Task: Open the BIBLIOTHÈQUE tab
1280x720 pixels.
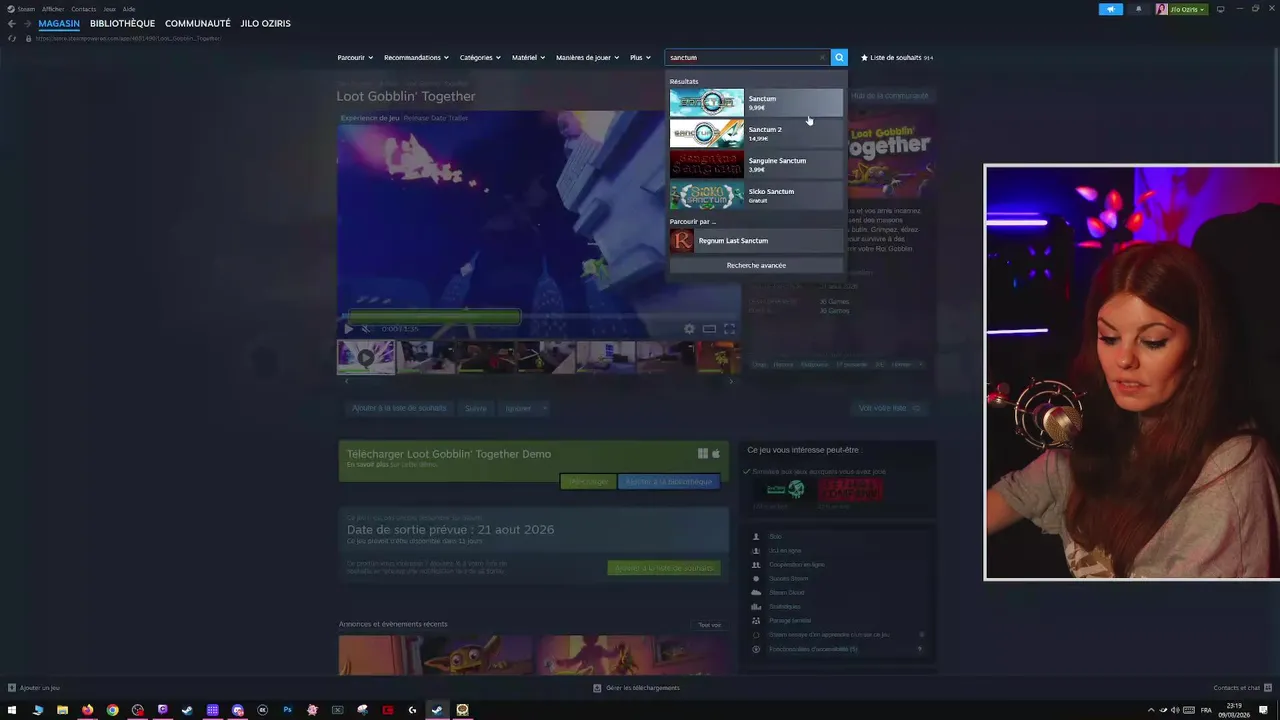Action: (x=122, y=23)
